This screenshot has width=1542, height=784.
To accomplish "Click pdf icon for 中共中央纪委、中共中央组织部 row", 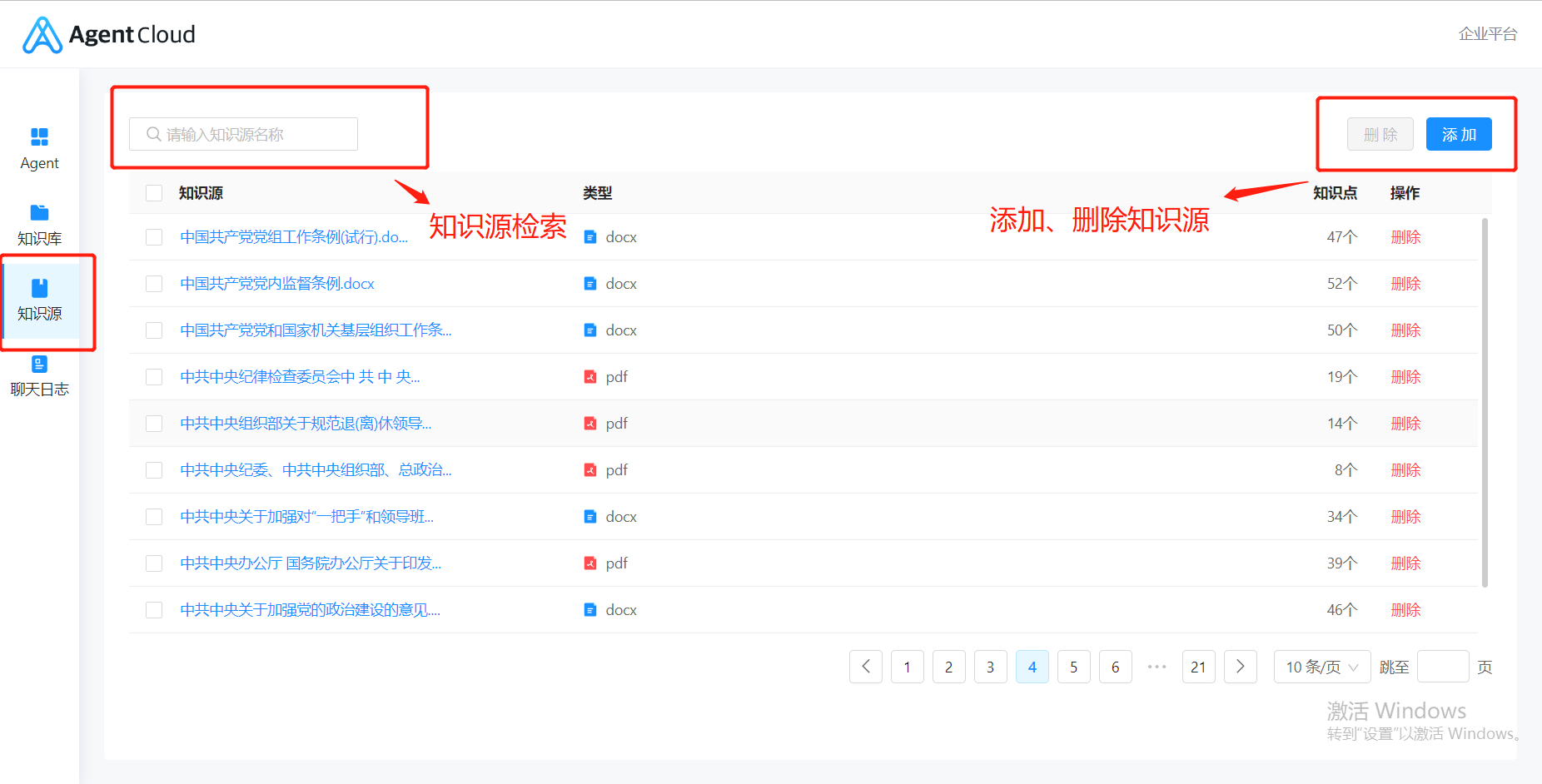I will [x=590, y=470].
